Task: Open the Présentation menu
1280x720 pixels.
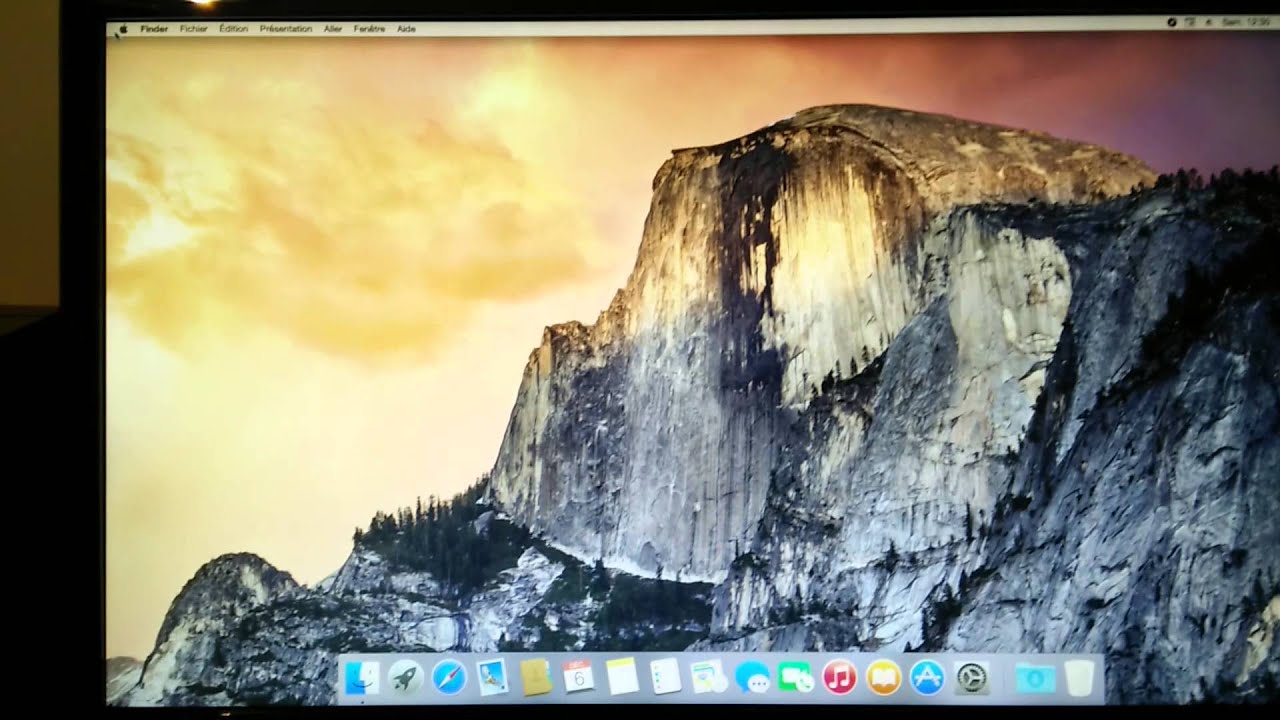Action: [x=286, y=29]
